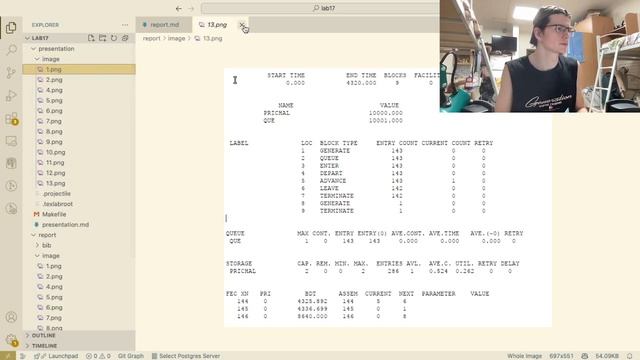Click 'image' in the breadcrumb path

click(x=176, y=38)
